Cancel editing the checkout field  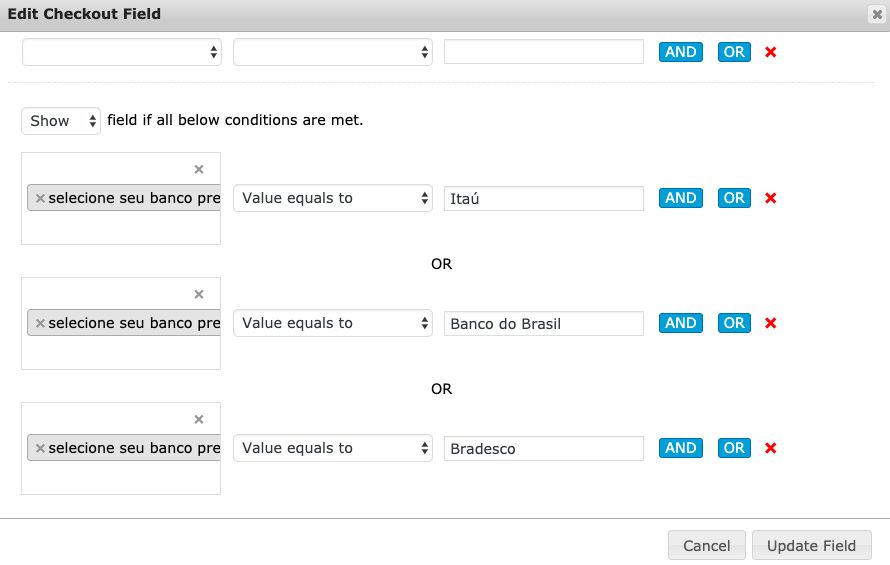[706, 545]
